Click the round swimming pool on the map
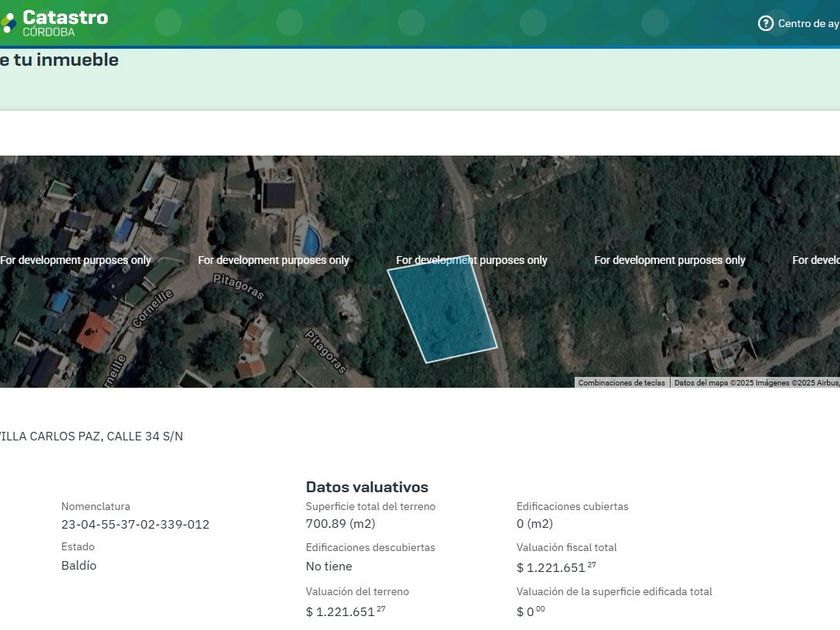Viewport: 840px width, 630px height. (311, 240)
